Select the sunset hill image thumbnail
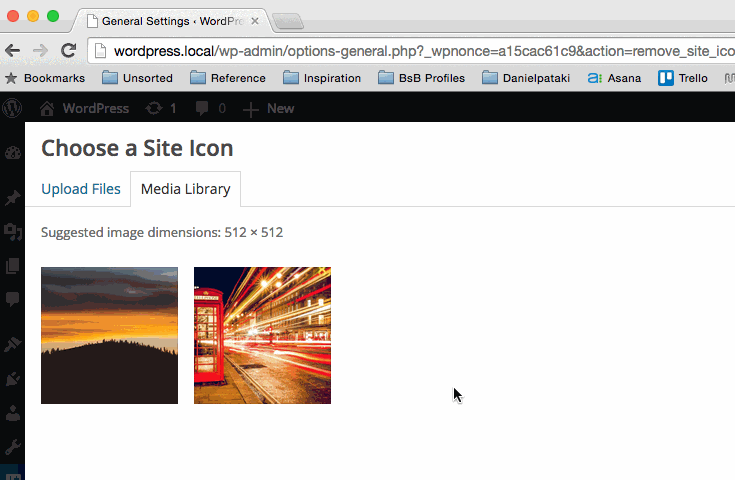 coord(109,335)
